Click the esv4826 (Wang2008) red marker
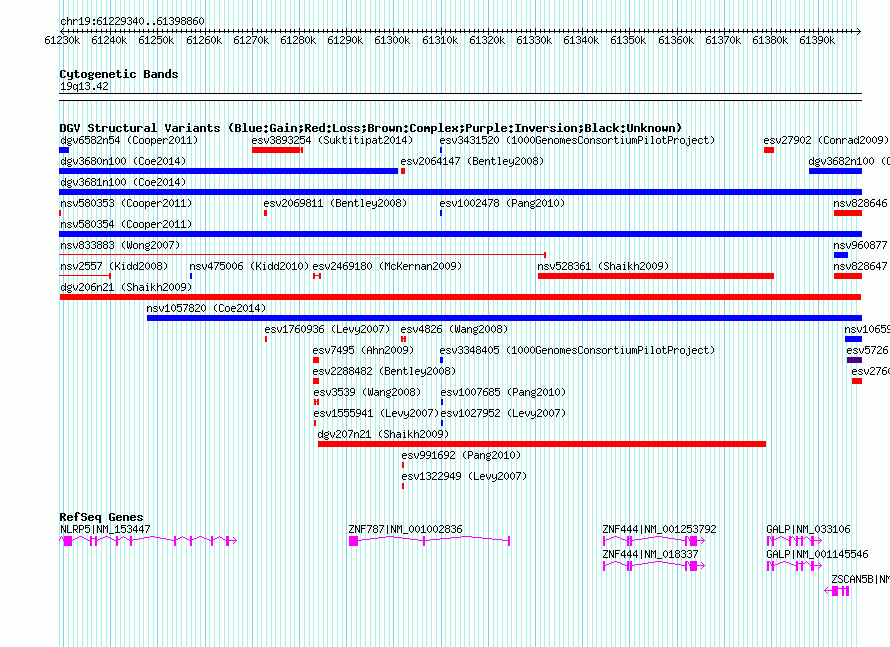Image resolution: width=890 pixels, height=647 pixels. 403,339
